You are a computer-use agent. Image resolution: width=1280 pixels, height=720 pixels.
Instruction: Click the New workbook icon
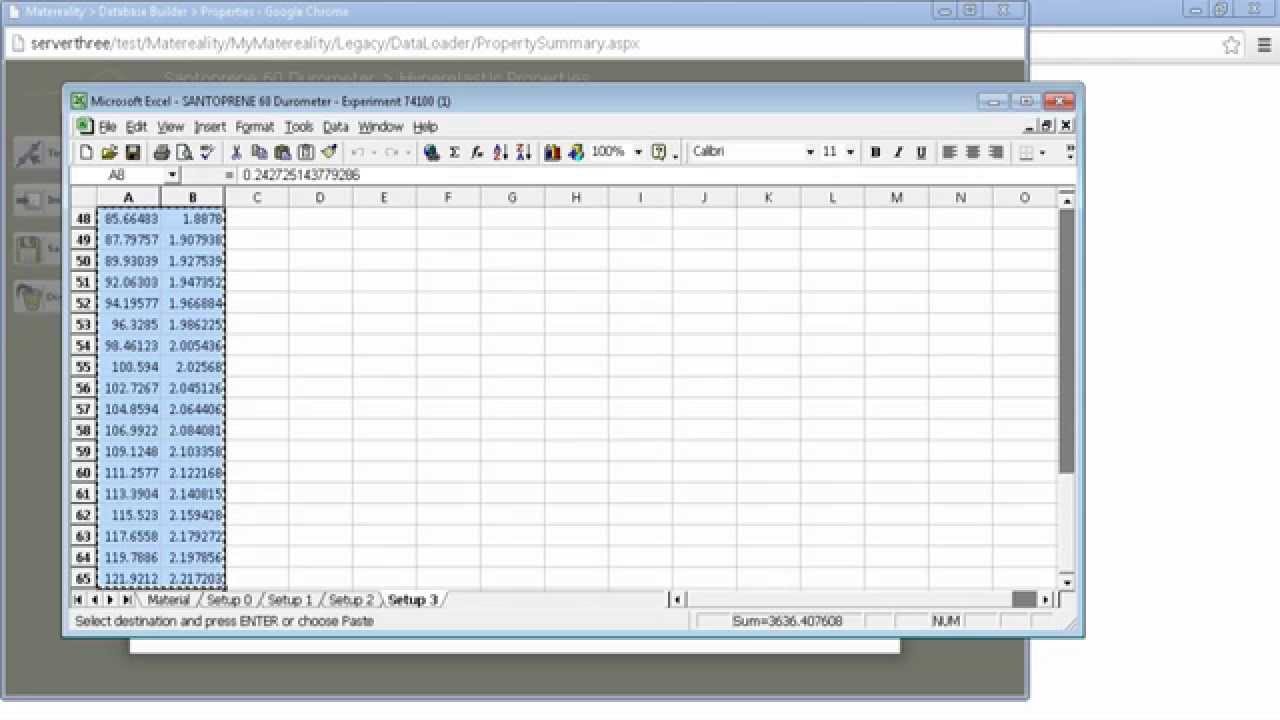(x=86, y=152)
